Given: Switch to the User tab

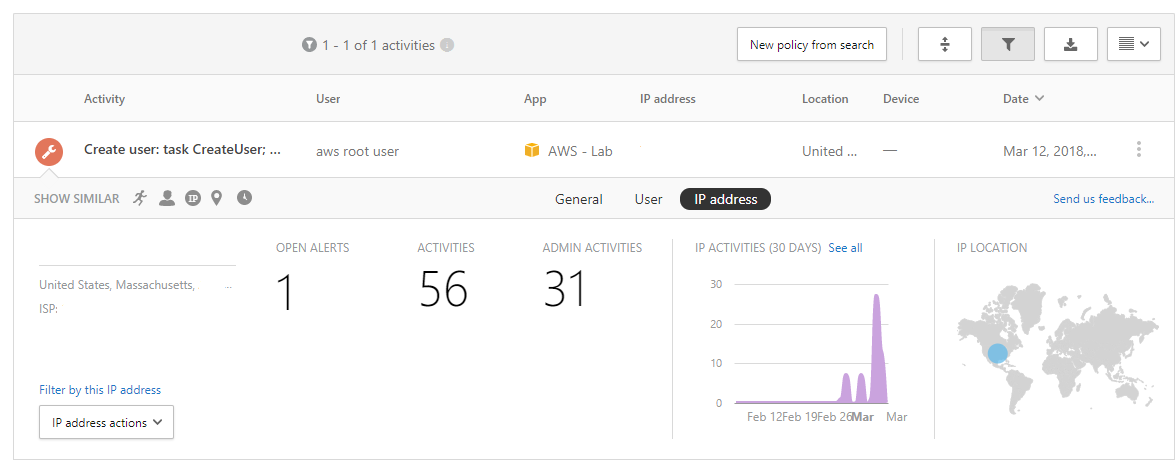Looking at the screenshot, I should (x=649, y=200).
